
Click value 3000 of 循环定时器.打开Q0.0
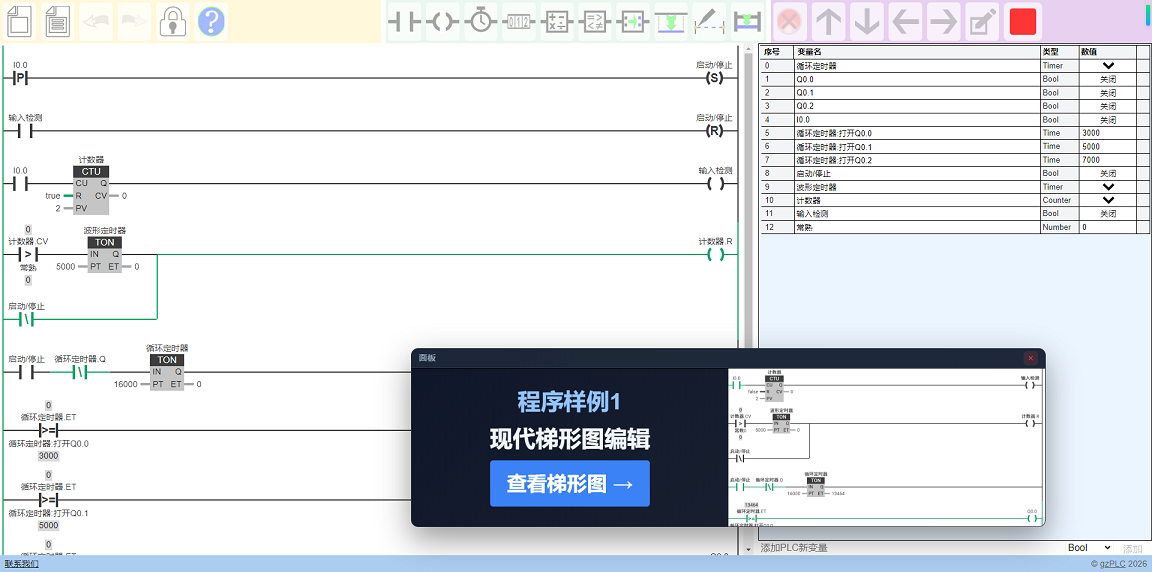1108,133
